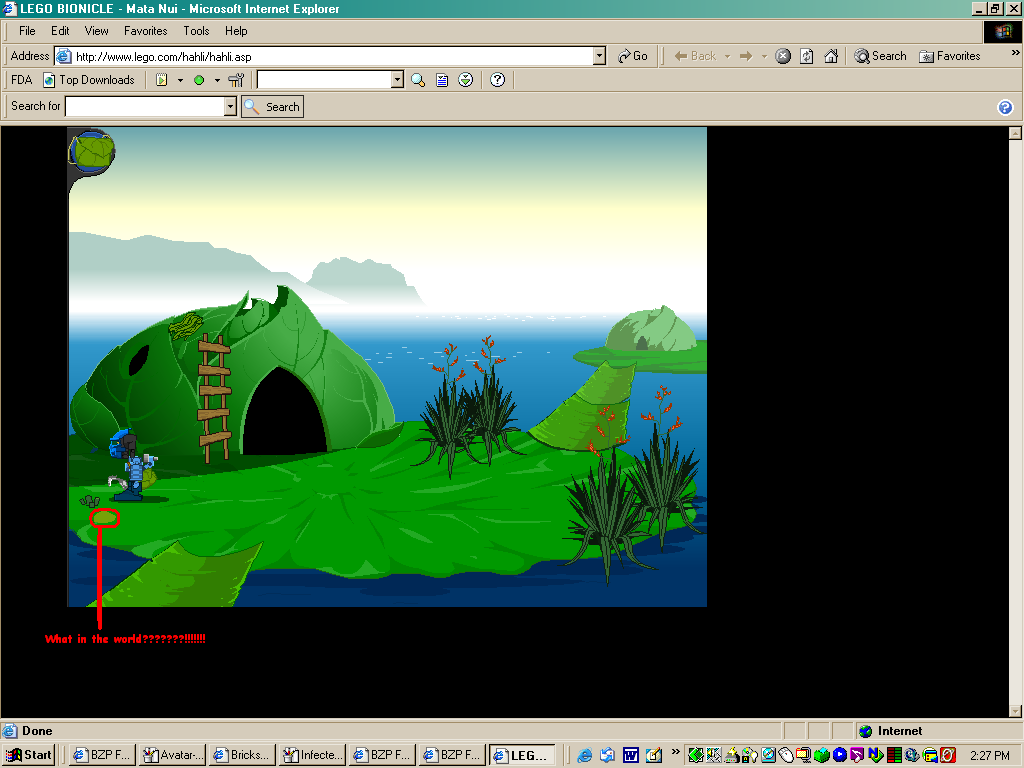Open the Windows Start button

coord(29,755)
